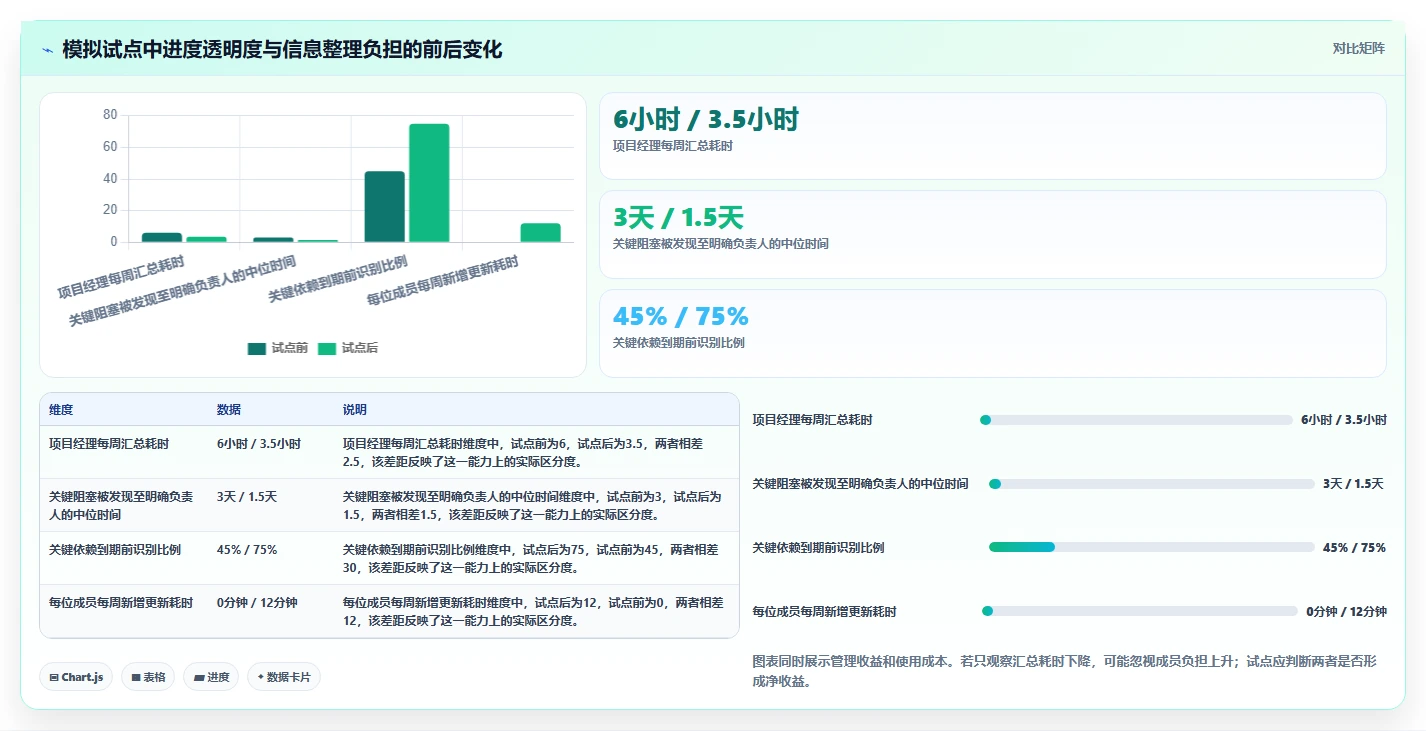The width and height of the screenshot is (1426, 731).
Task: Click the progress value 45% / 75%
Action: coord(1354,548)
